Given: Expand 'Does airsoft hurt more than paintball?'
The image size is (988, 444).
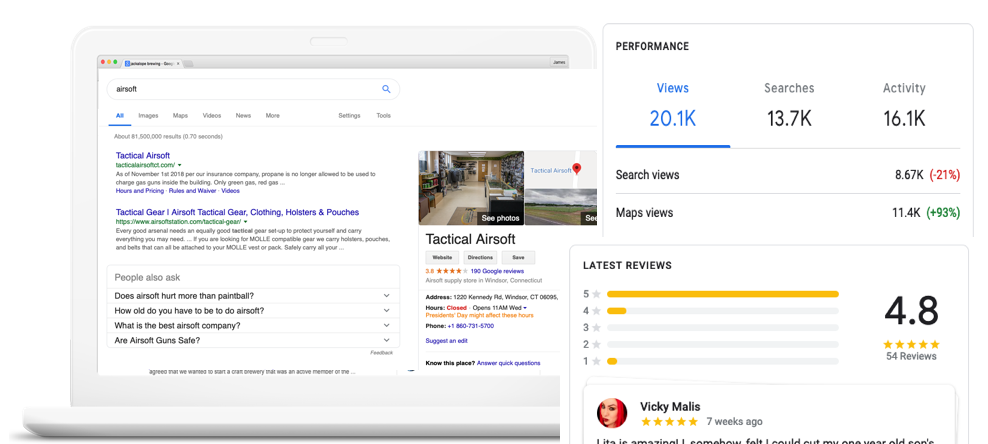Looking at the screenshot, I should pyautogui.click(x=386, y=296).
